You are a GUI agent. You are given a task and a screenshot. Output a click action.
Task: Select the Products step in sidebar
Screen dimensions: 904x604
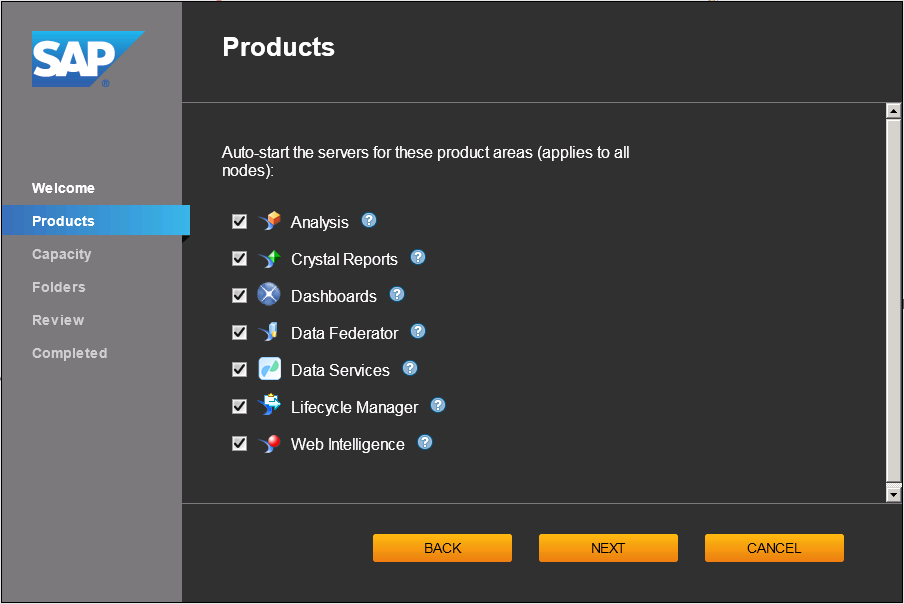point(96,220)
